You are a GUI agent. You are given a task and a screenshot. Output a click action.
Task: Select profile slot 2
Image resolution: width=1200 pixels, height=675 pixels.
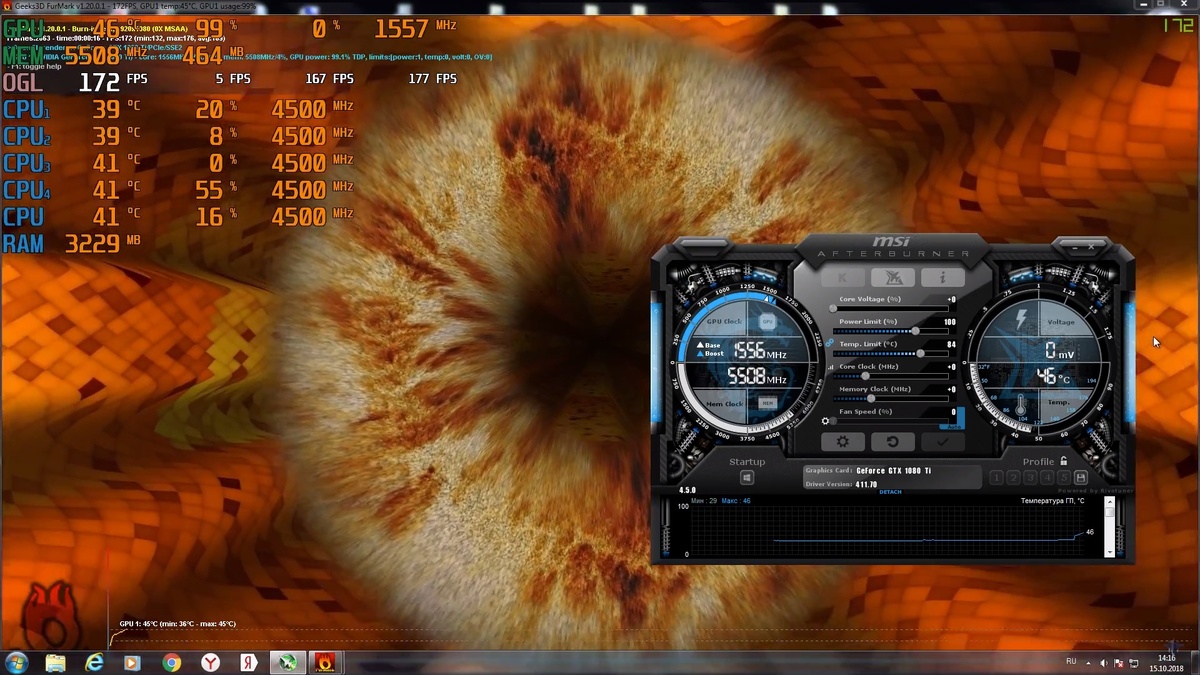[1013, 478]
